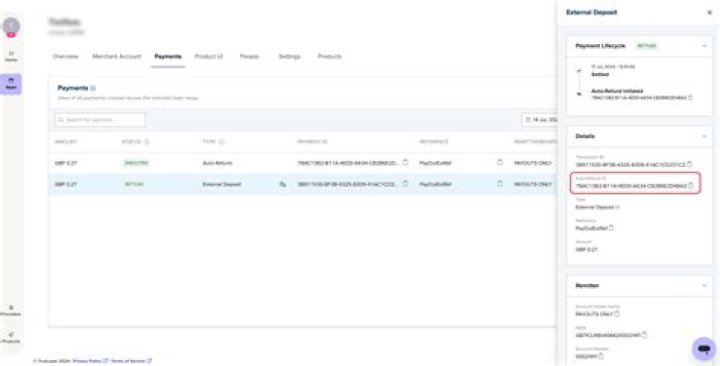Click info icon next to External Deposit type

[617, 207]
